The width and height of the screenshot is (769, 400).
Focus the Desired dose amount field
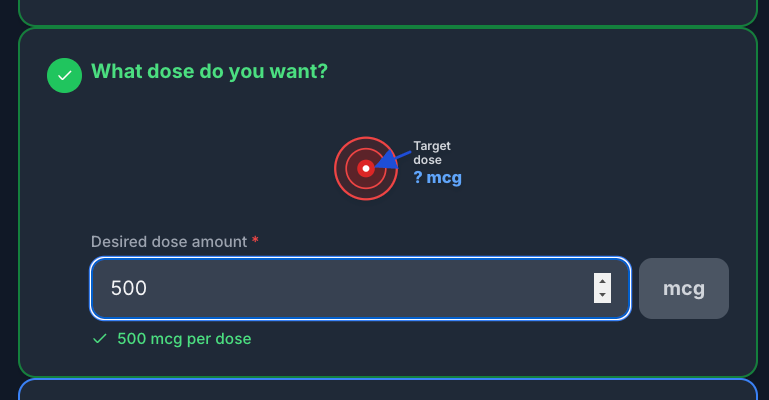pyautogui.click(x=360, y=288)
